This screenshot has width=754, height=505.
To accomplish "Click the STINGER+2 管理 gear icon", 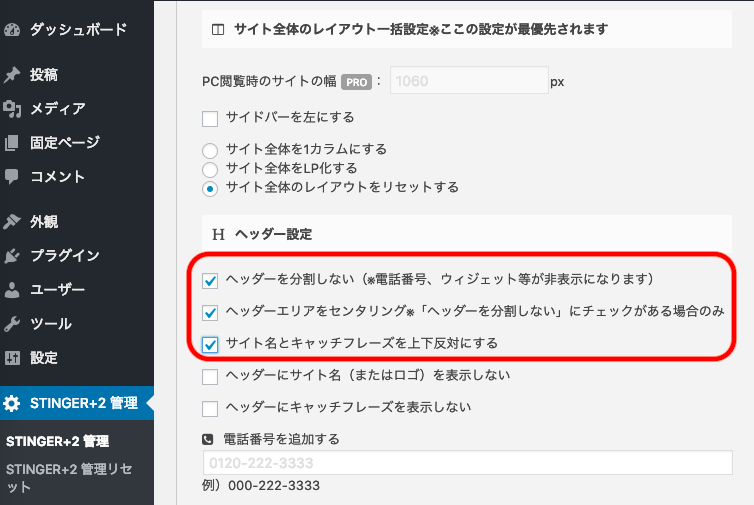I will coord(12,403).
